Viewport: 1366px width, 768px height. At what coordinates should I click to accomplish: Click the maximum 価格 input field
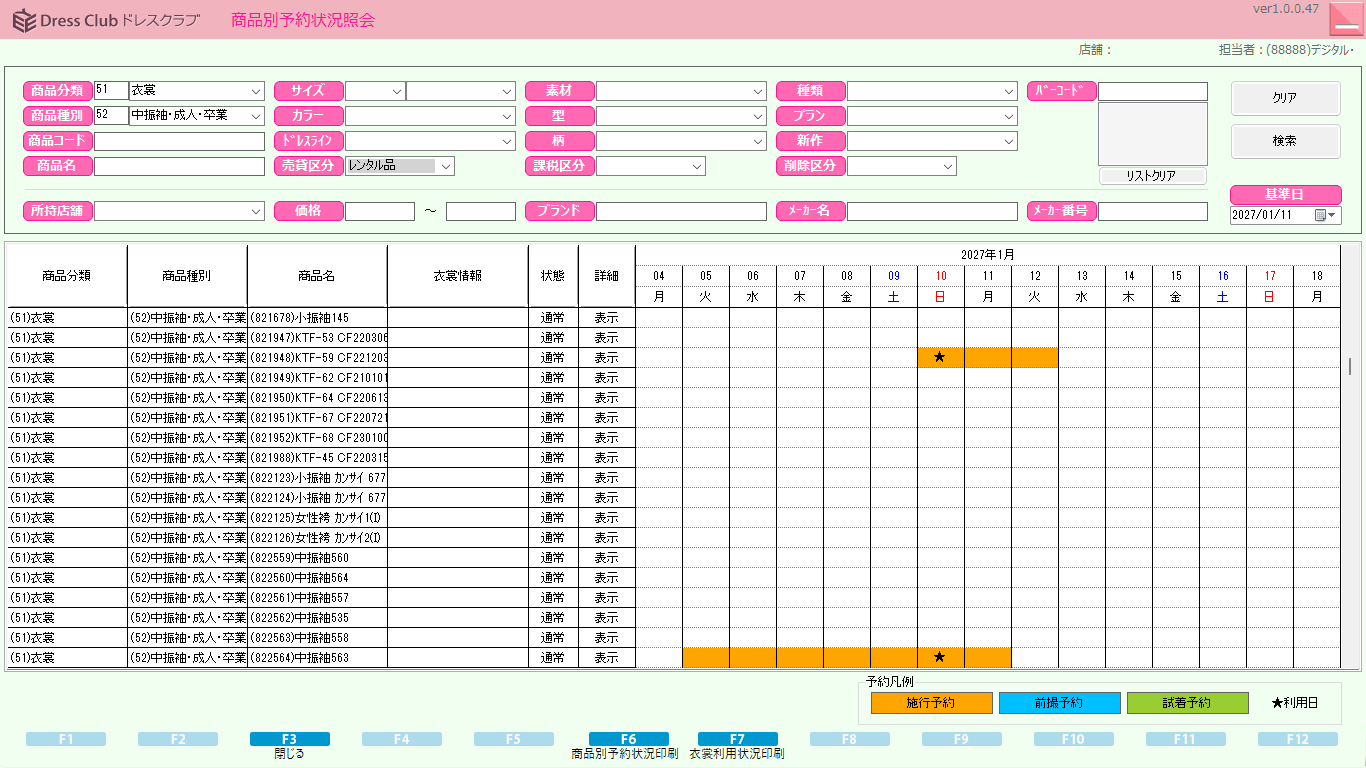[x=481, y=211]
